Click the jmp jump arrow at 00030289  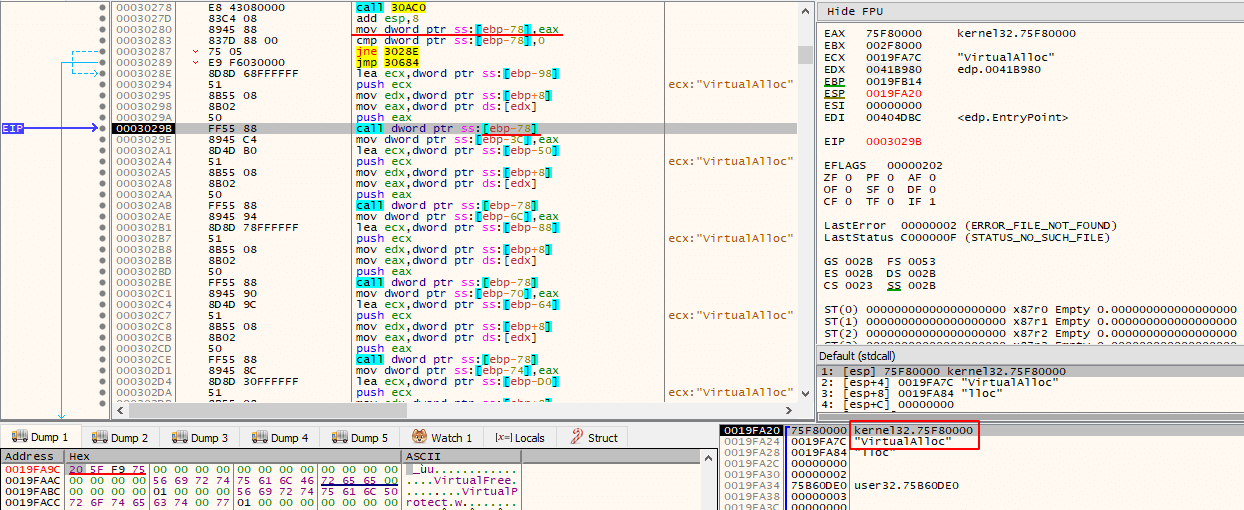[x=196, y=62]
